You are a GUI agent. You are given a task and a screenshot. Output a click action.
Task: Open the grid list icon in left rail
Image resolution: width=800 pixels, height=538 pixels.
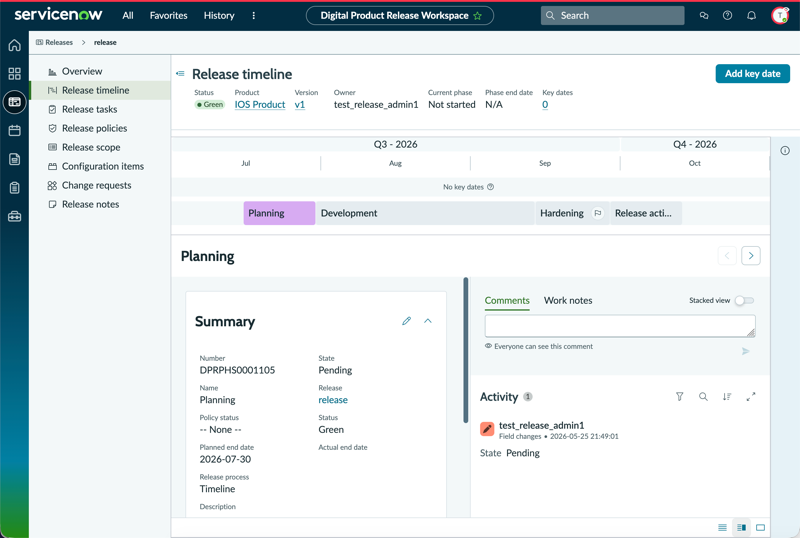click(14, 74)
